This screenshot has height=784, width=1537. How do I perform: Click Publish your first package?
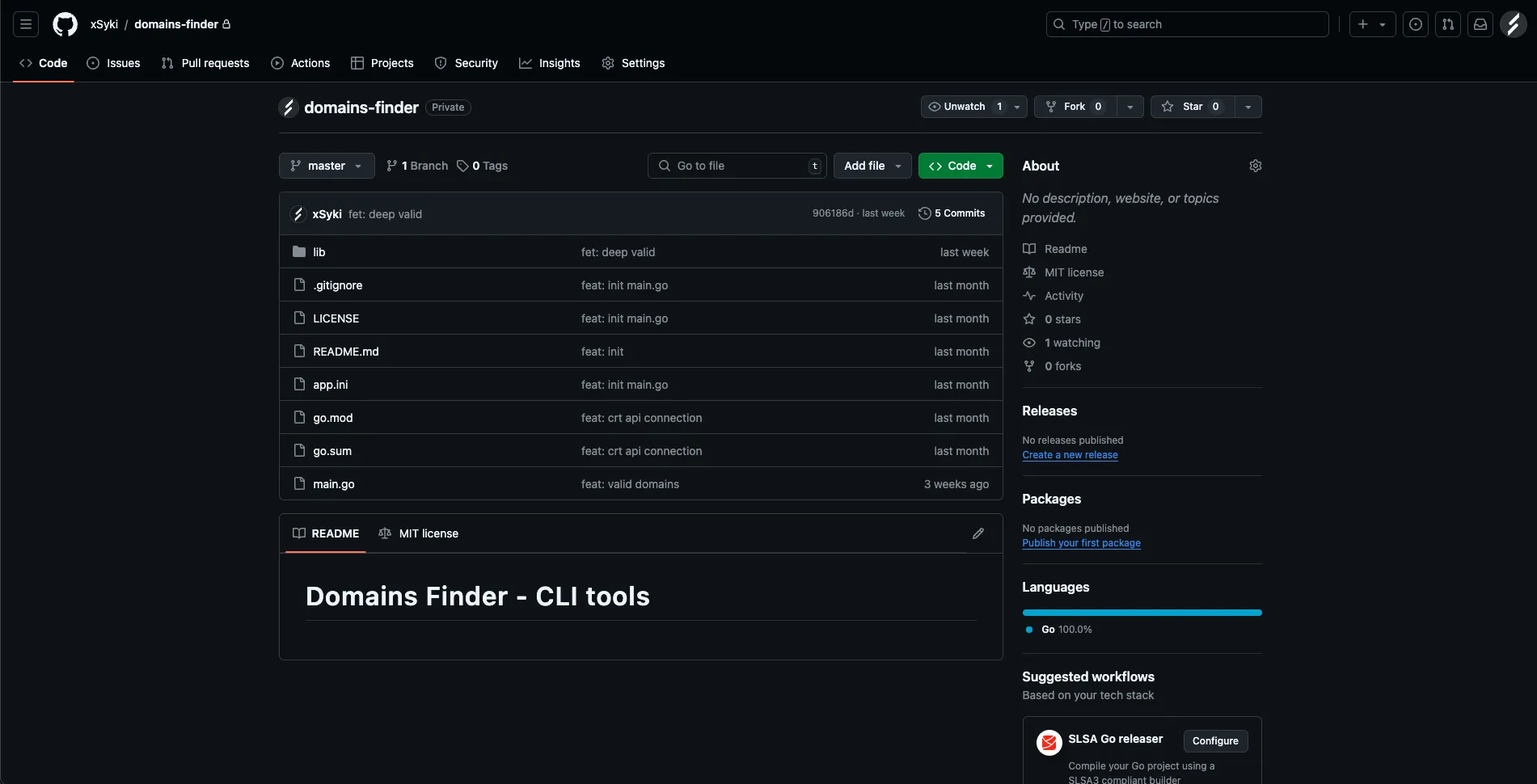tap(1081, 543)
